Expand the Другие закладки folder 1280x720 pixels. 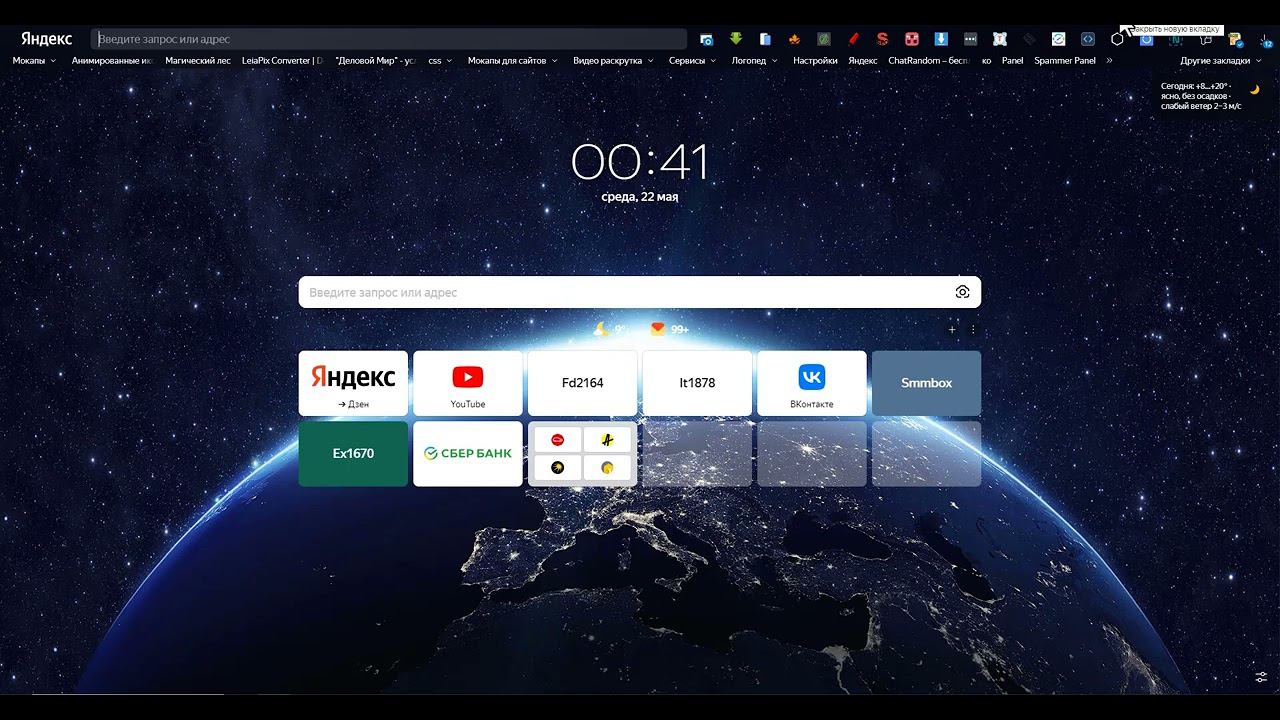pos(1221,60)
